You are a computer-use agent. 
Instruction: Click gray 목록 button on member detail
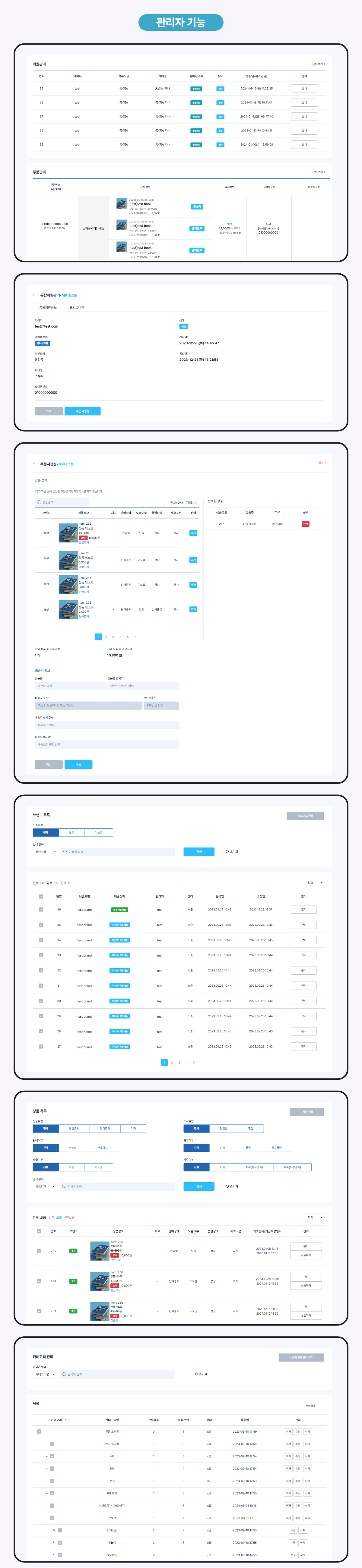(x=49, y=411)
